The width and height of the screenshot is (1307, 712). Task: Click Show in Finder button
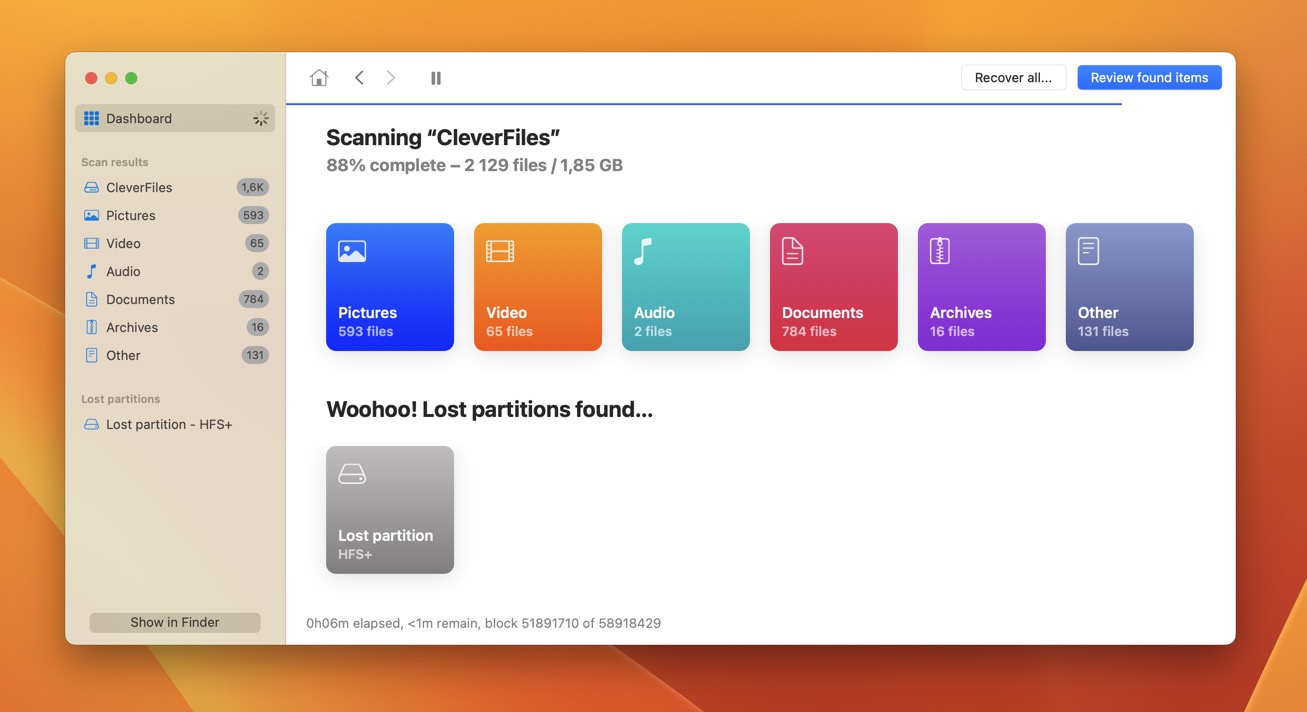[175, 622]
